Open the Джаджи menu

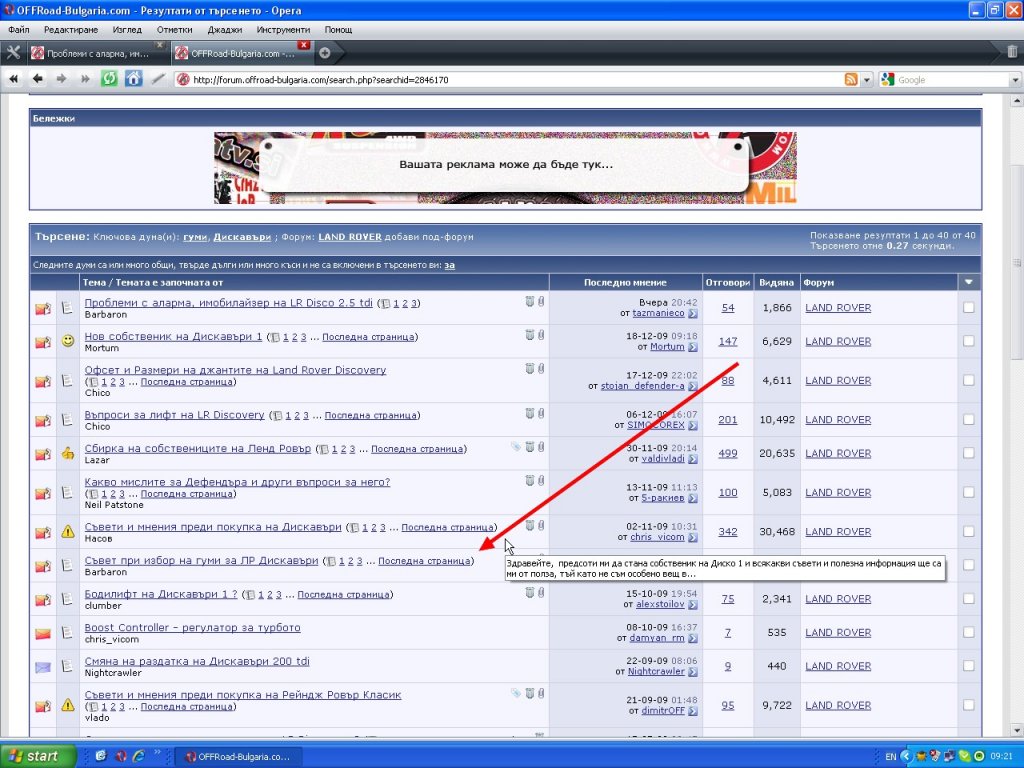pyautogui.click(x=225, y=29)
